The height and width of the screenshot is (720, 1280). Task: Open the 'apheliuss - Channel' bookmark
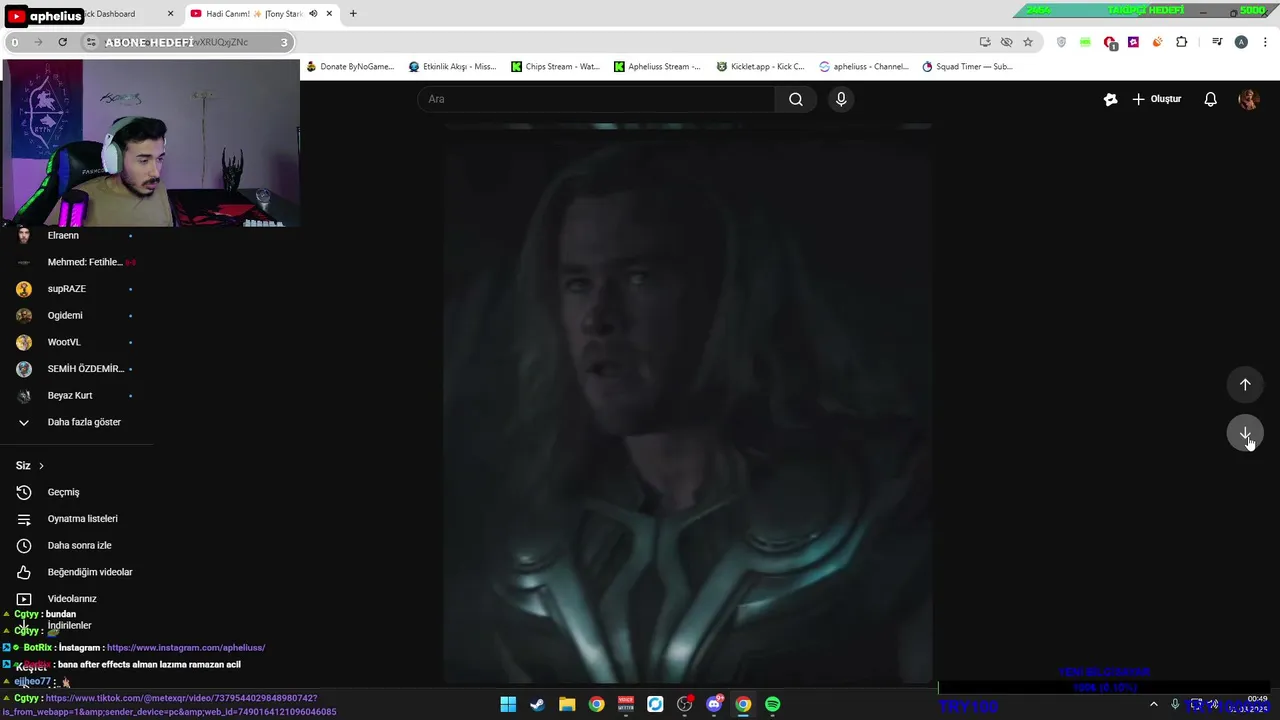click(x=863, y=67)
